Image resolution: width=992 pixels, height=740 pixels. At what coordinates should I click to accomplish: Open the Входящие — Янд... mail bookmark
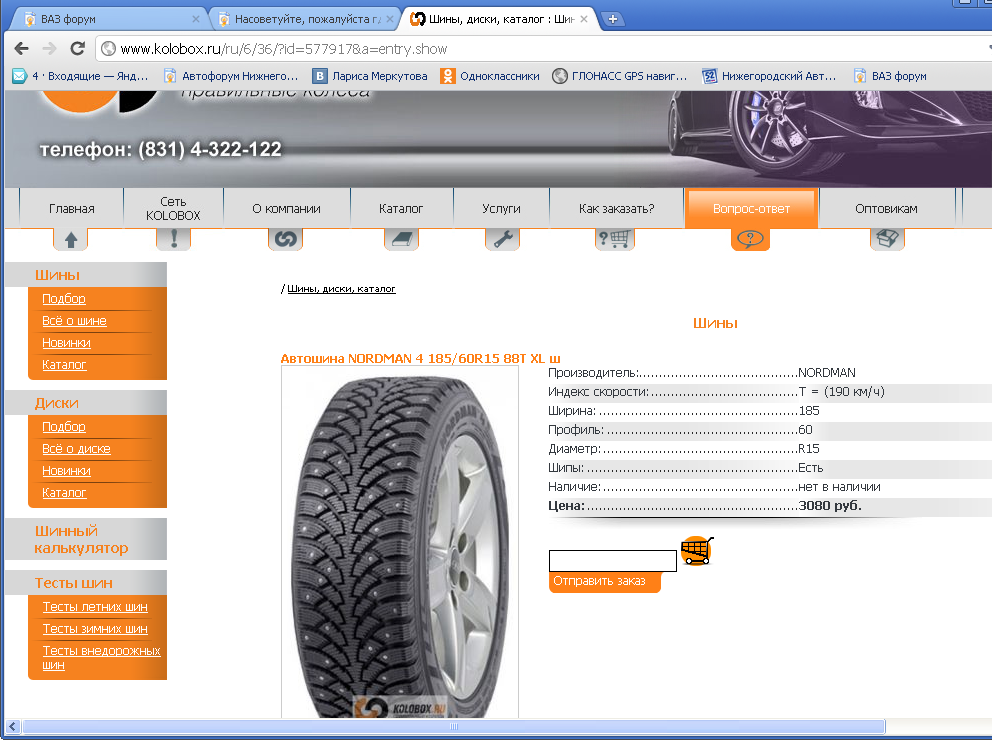(x=81, y=76)
